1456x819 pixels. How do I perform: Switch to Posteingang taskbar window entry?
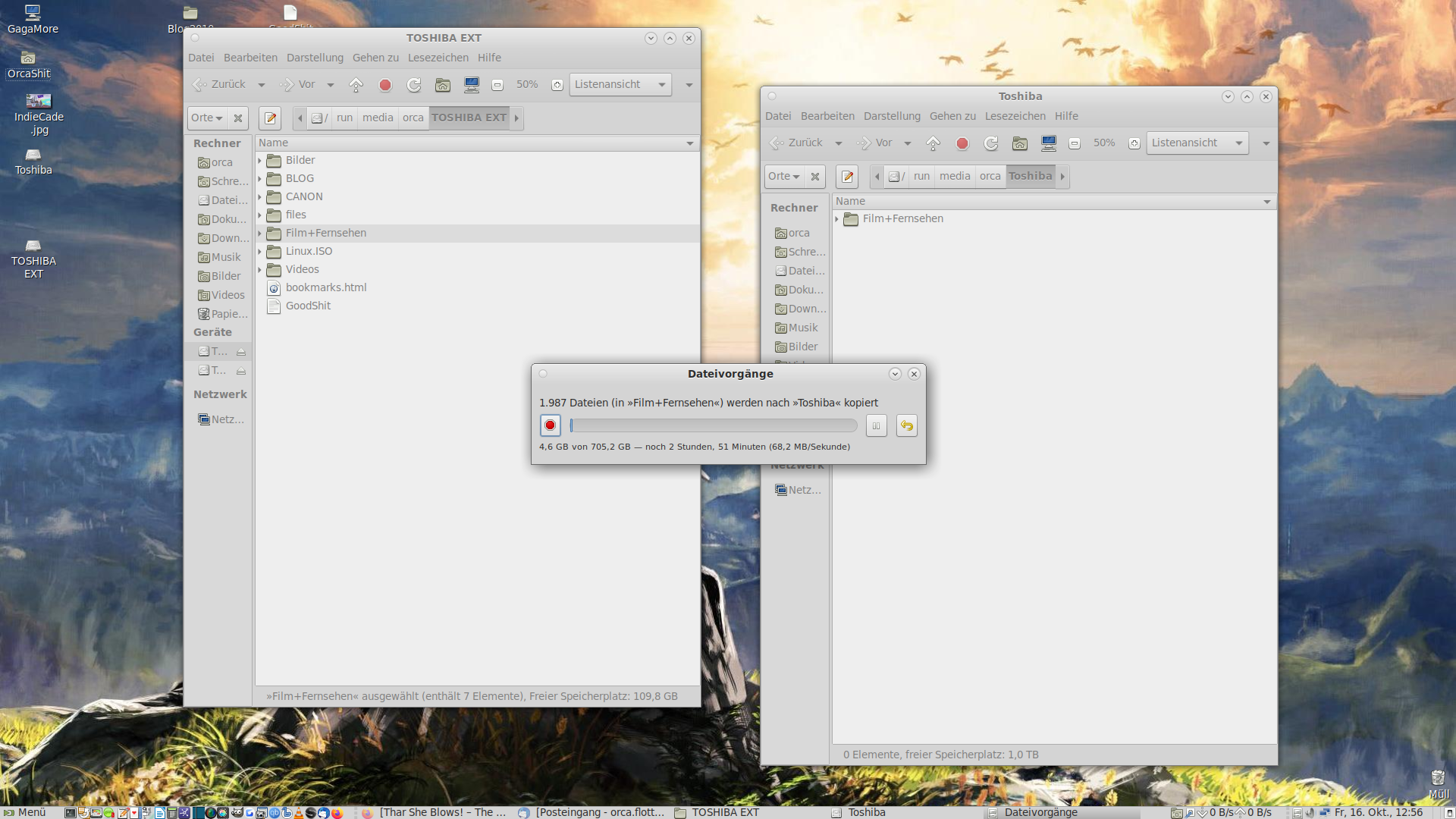click(x=591, y=812)
